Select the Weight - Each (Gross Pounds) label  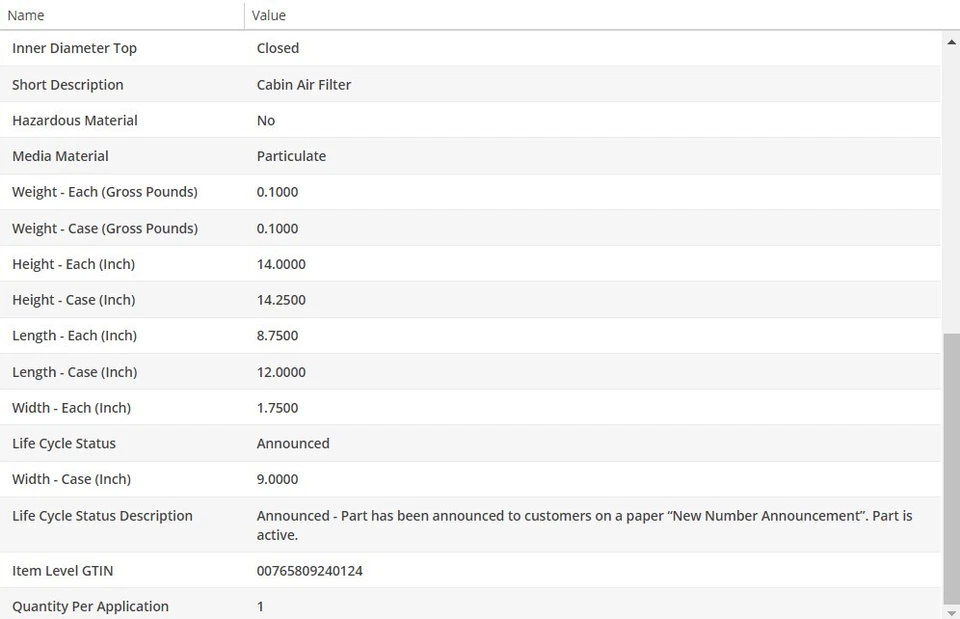105,192
